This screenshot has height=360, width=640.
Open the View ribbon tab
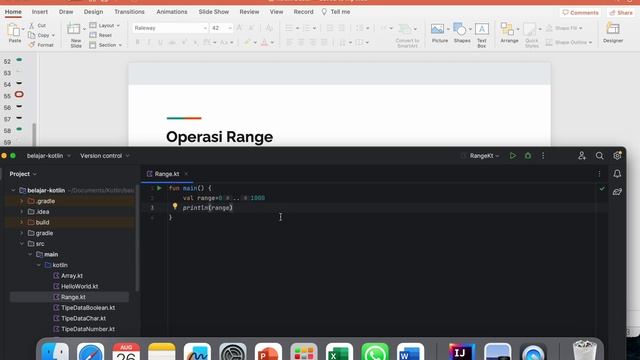[x=276, y=12]
